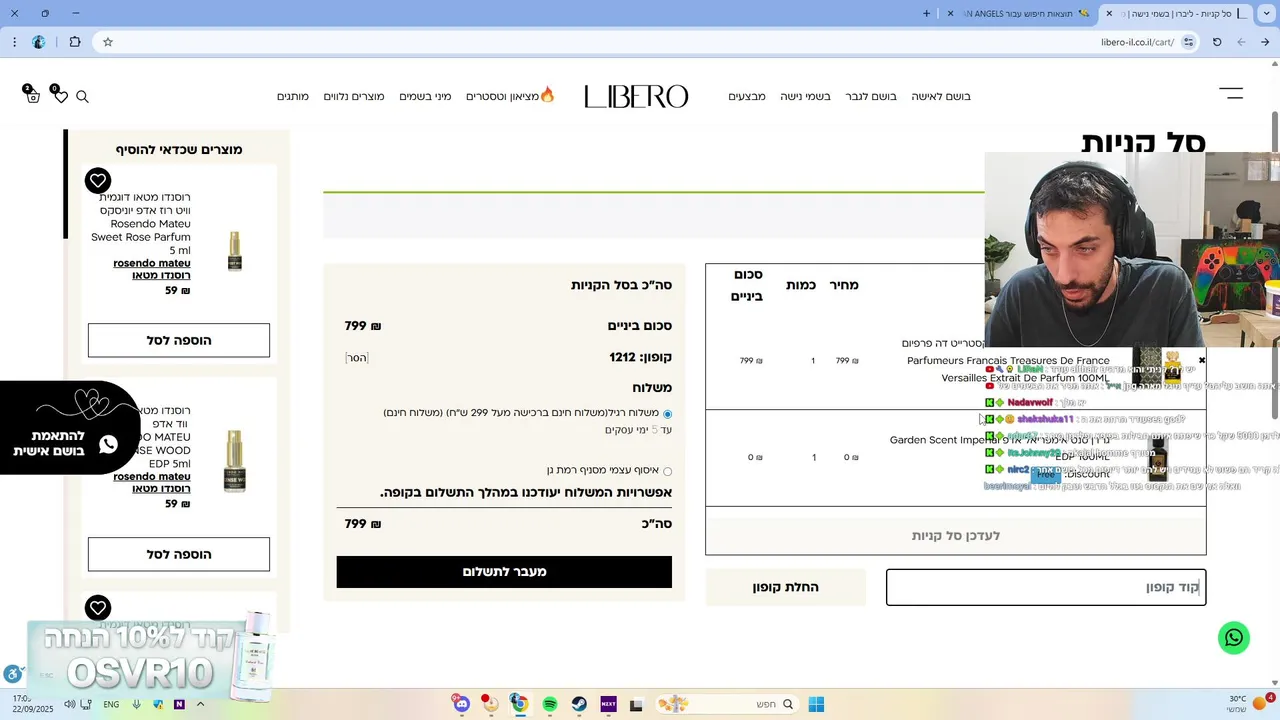
Task: Show hidden tray icons chevron
Action: 200,704
